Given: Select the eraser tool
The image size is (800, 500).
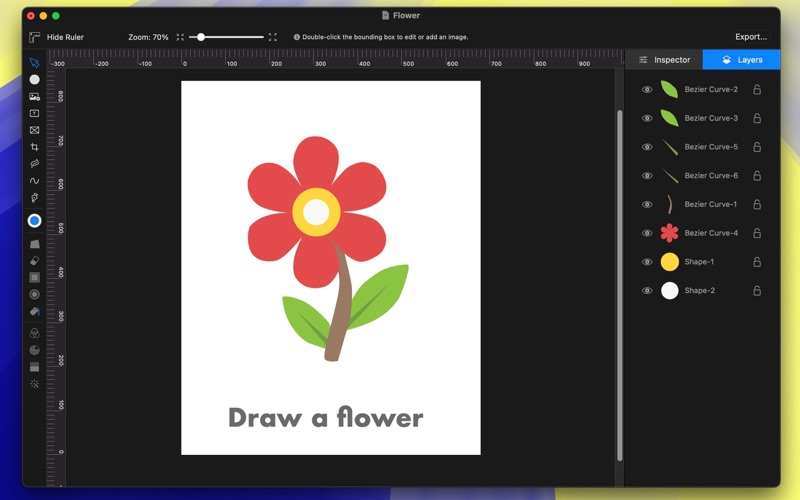Looking at the screenshot, I should [34, 261].
